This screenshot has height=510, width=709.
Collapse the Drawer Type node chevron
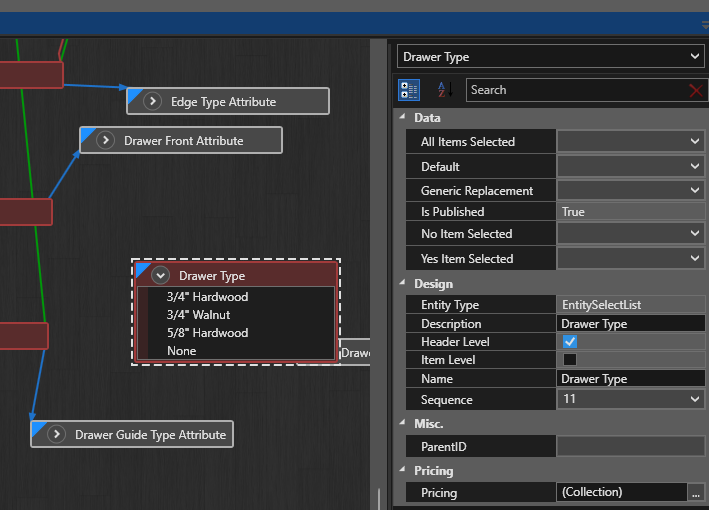click(160, 276)
